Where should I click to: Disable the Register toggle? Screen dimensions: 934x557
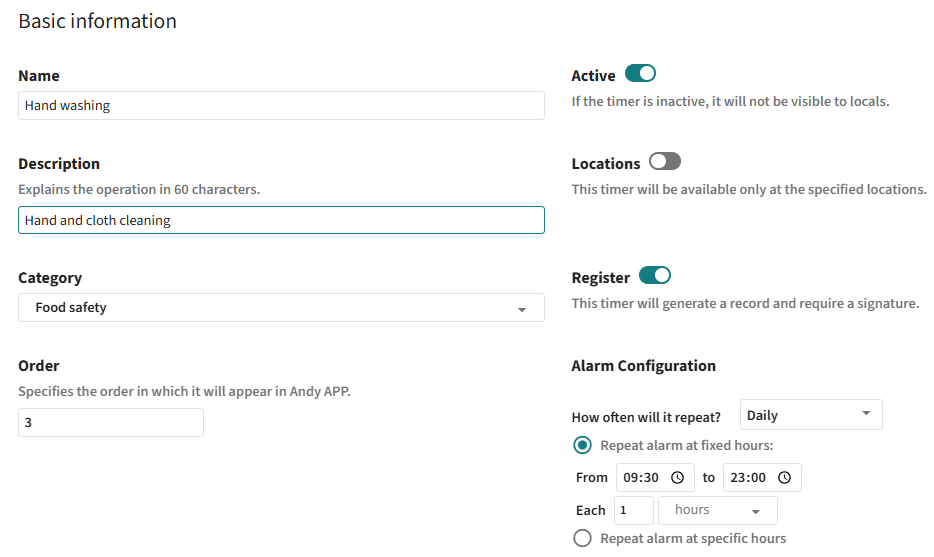[x=655, y=275]
